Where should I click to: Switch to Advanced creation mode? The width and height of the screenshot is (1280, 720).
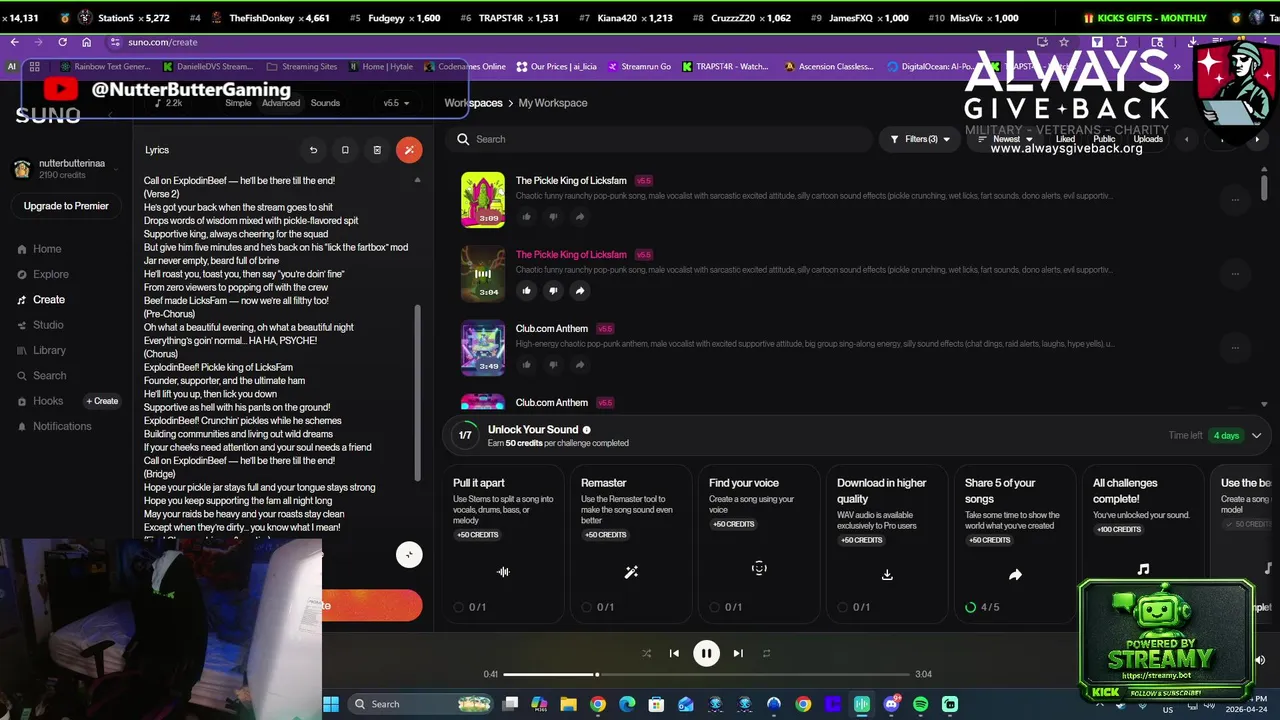[281, 103]
